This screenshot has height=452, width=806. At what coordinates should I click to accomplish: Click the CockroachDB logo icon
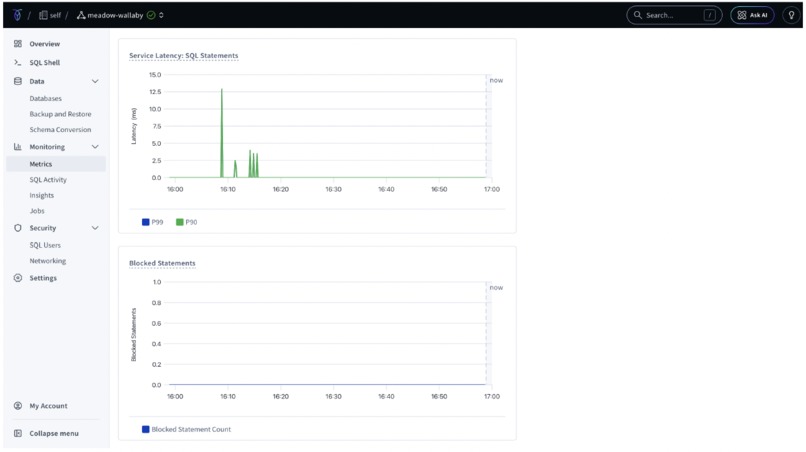point(17,15)
